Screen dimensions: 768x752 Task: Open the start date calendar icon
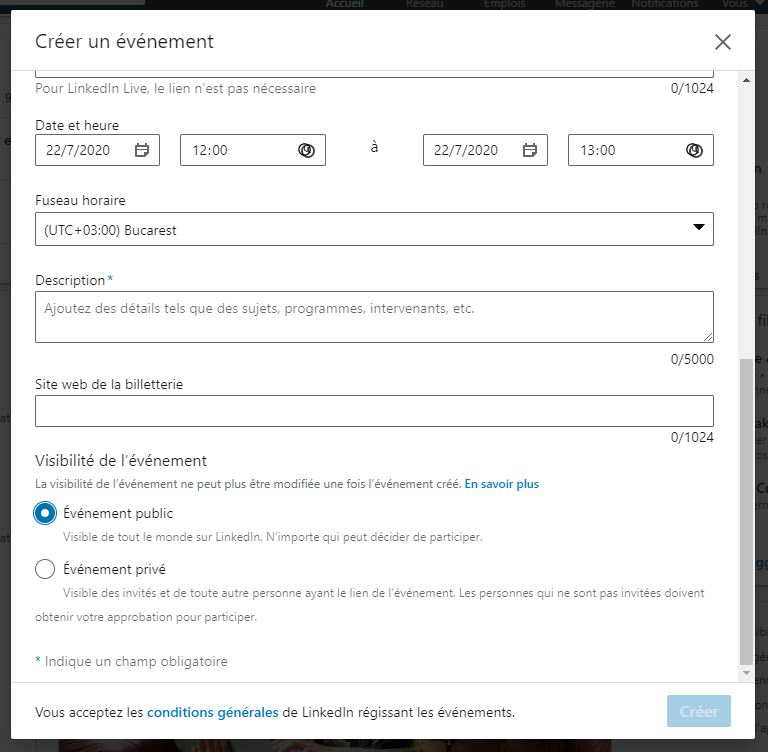[x=142, y=150]
